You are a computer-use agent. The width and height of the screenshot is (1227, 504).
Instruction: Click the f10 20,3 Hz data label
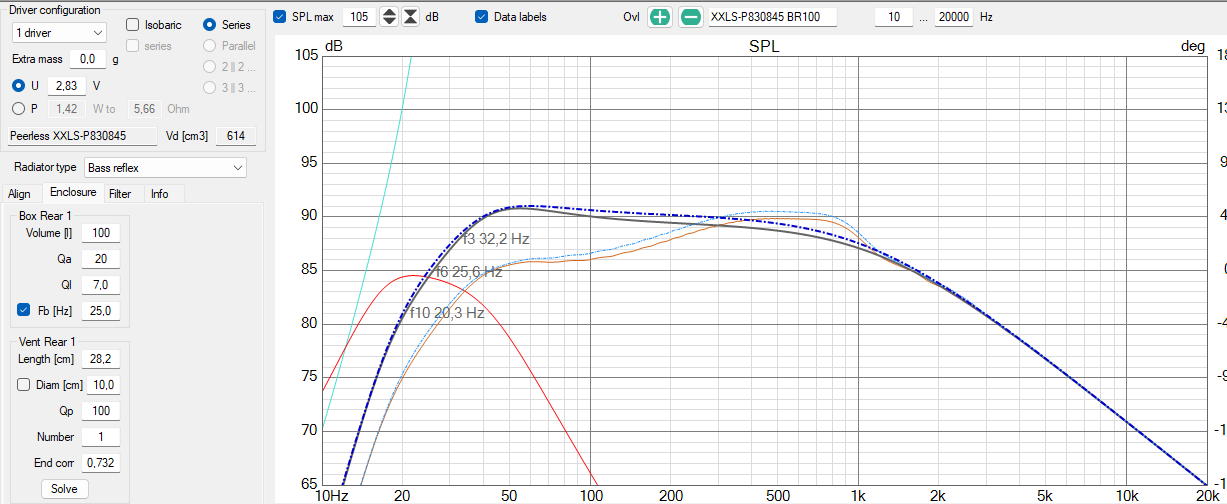point(447,313)
